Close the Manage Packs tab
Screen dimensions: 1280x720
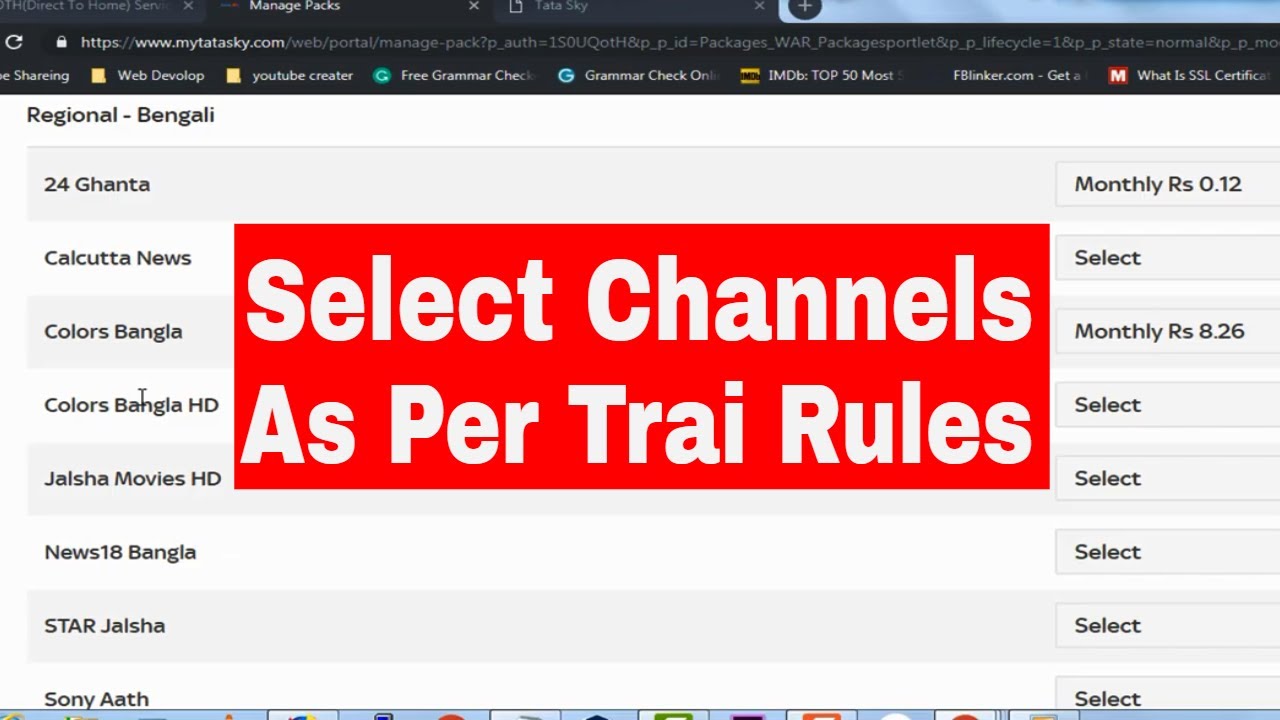(x=474, y=6)
